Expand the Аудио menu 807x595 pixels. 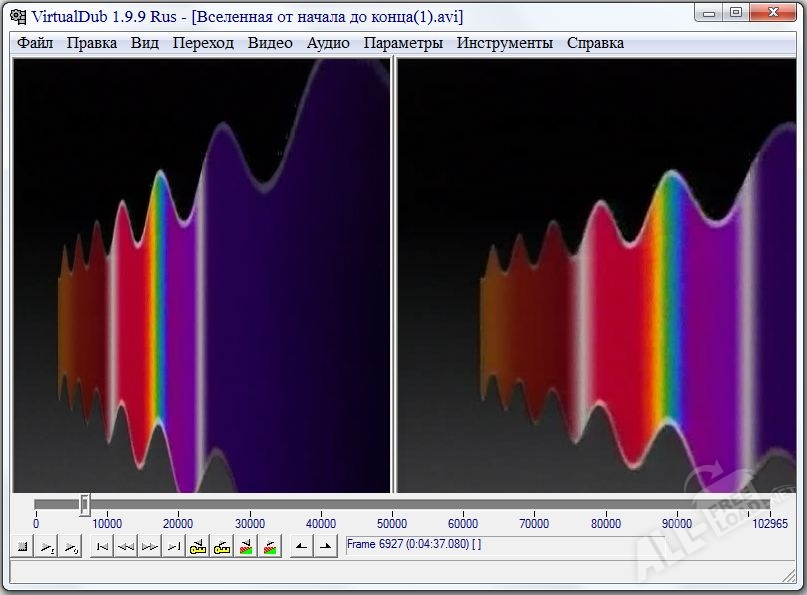[x=328, y=43]
